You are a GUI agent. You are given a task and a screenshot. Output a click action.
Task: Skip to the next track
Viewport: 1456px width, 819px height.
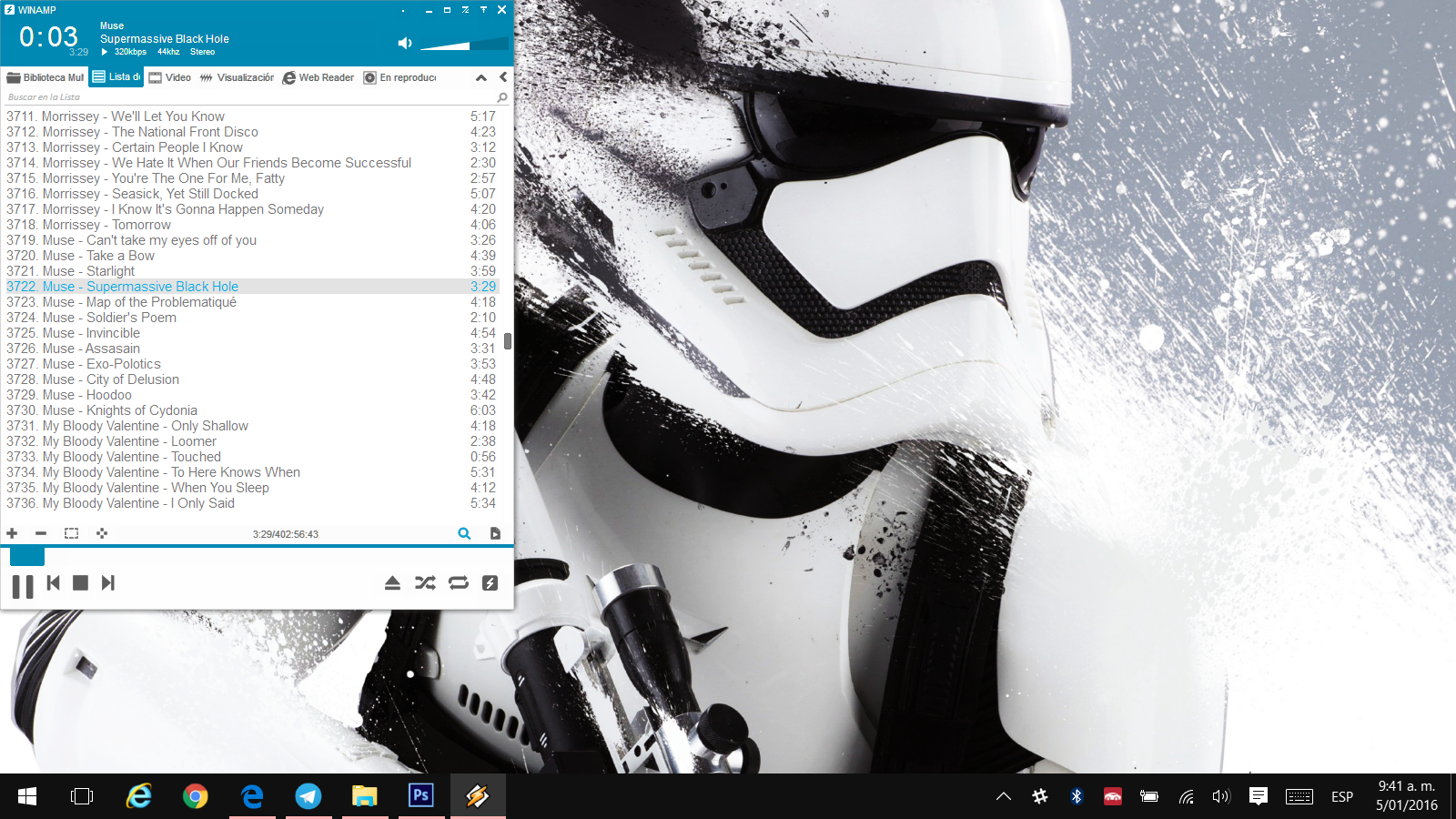(108, 583)
